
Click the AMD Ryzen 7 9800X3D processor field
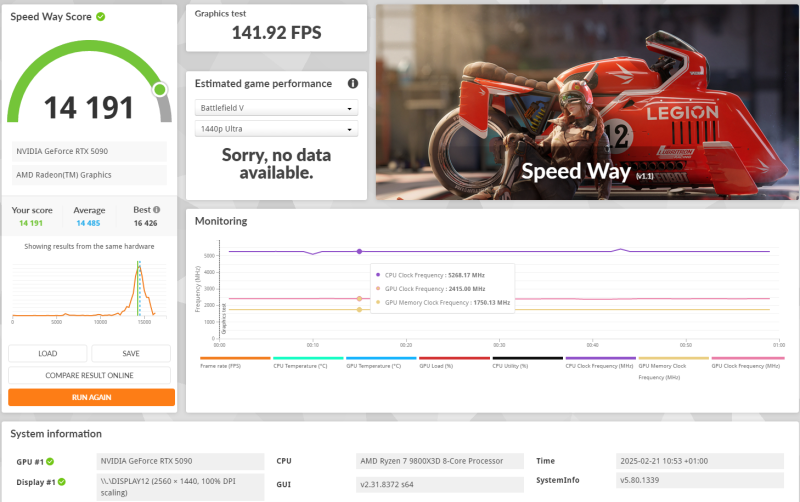440,461
